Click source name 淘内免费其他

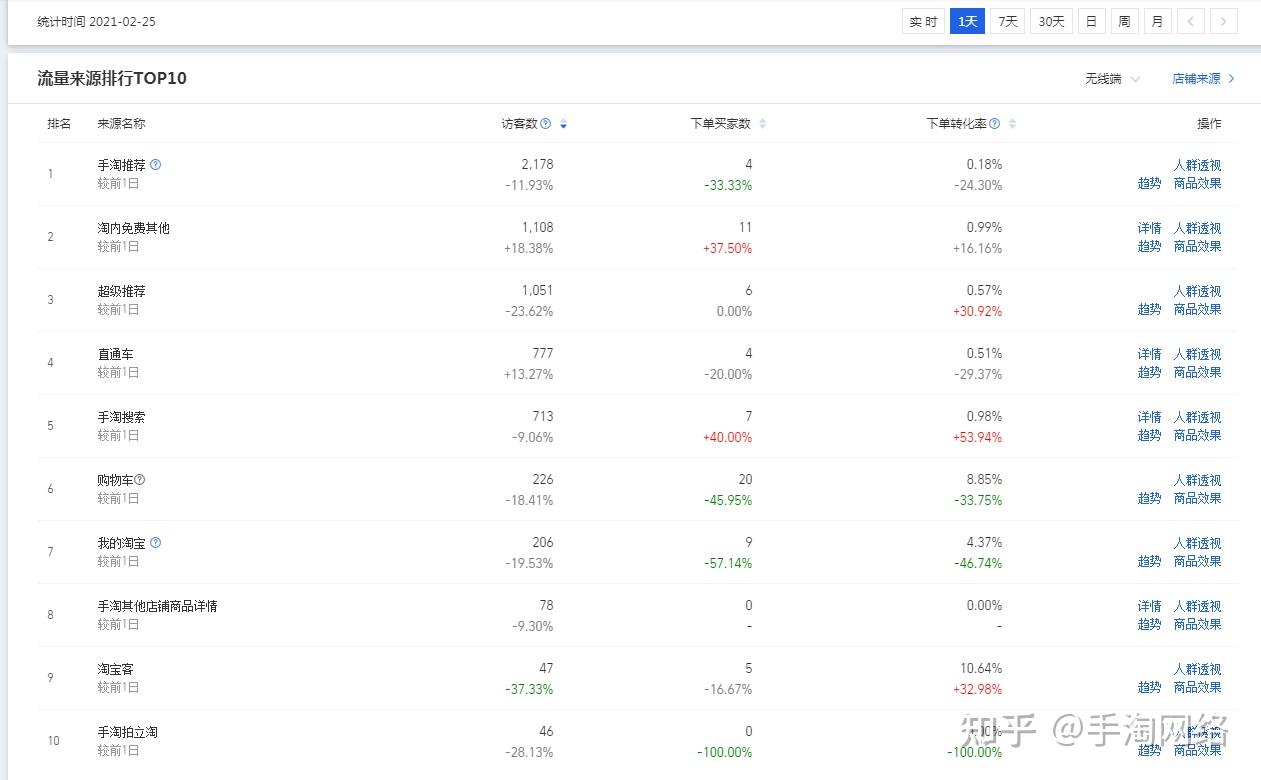133,228
